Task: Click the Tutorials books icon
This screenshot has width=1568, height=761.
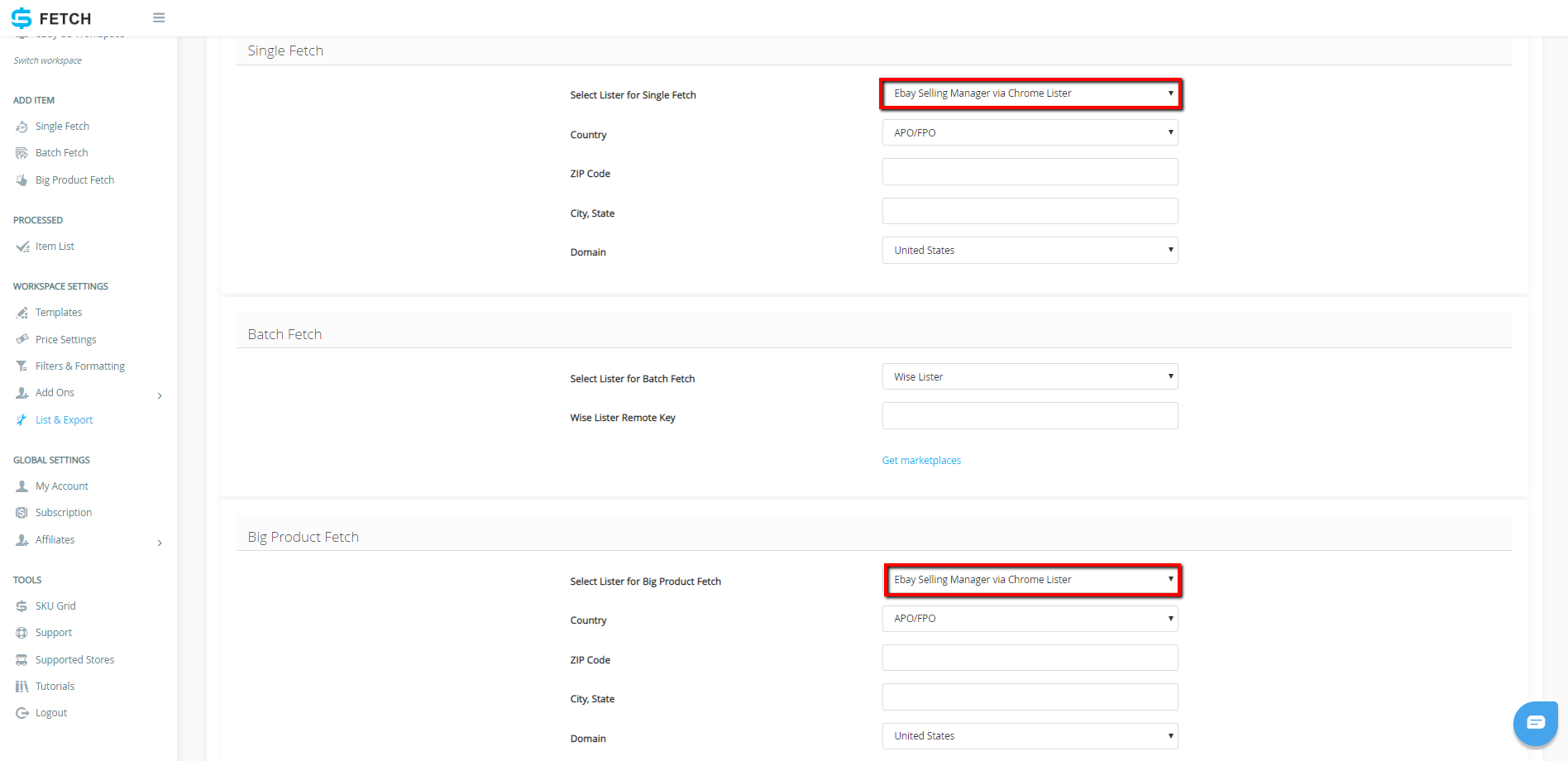Action: [22, 687]
